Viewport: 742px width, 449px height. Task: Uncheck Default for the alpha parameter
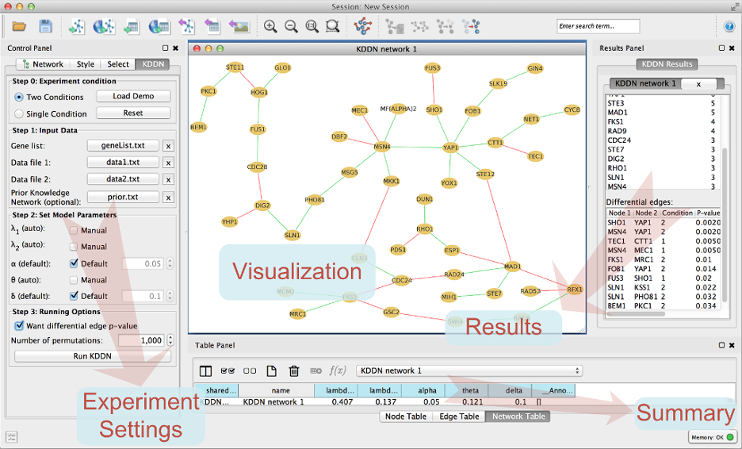[x=73, y=263]
